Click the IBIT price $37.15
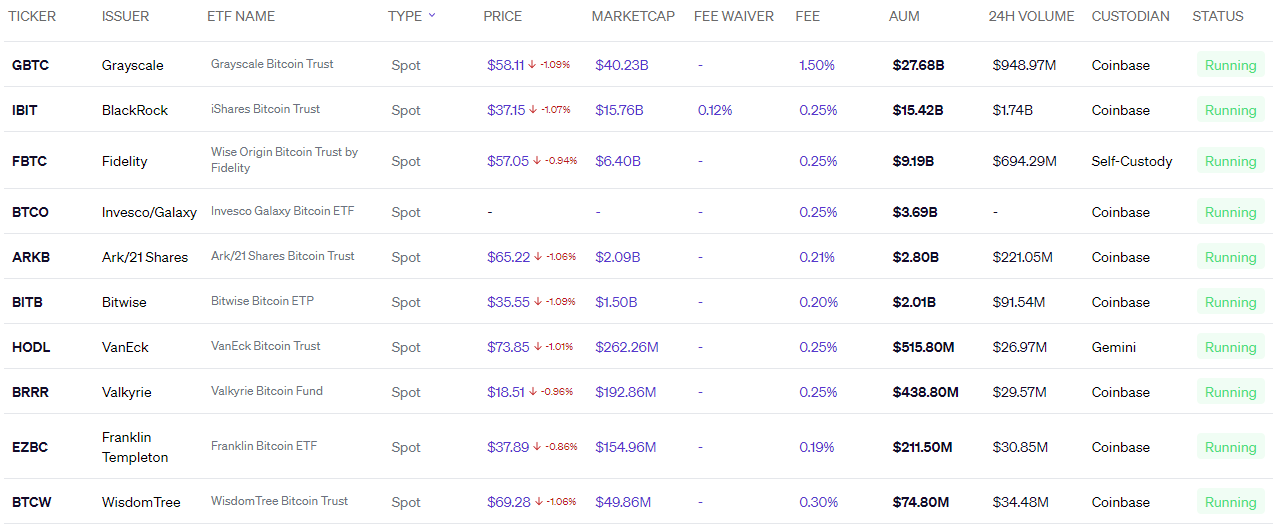Screen dimensions: 1275x530 tap(506, 110)
